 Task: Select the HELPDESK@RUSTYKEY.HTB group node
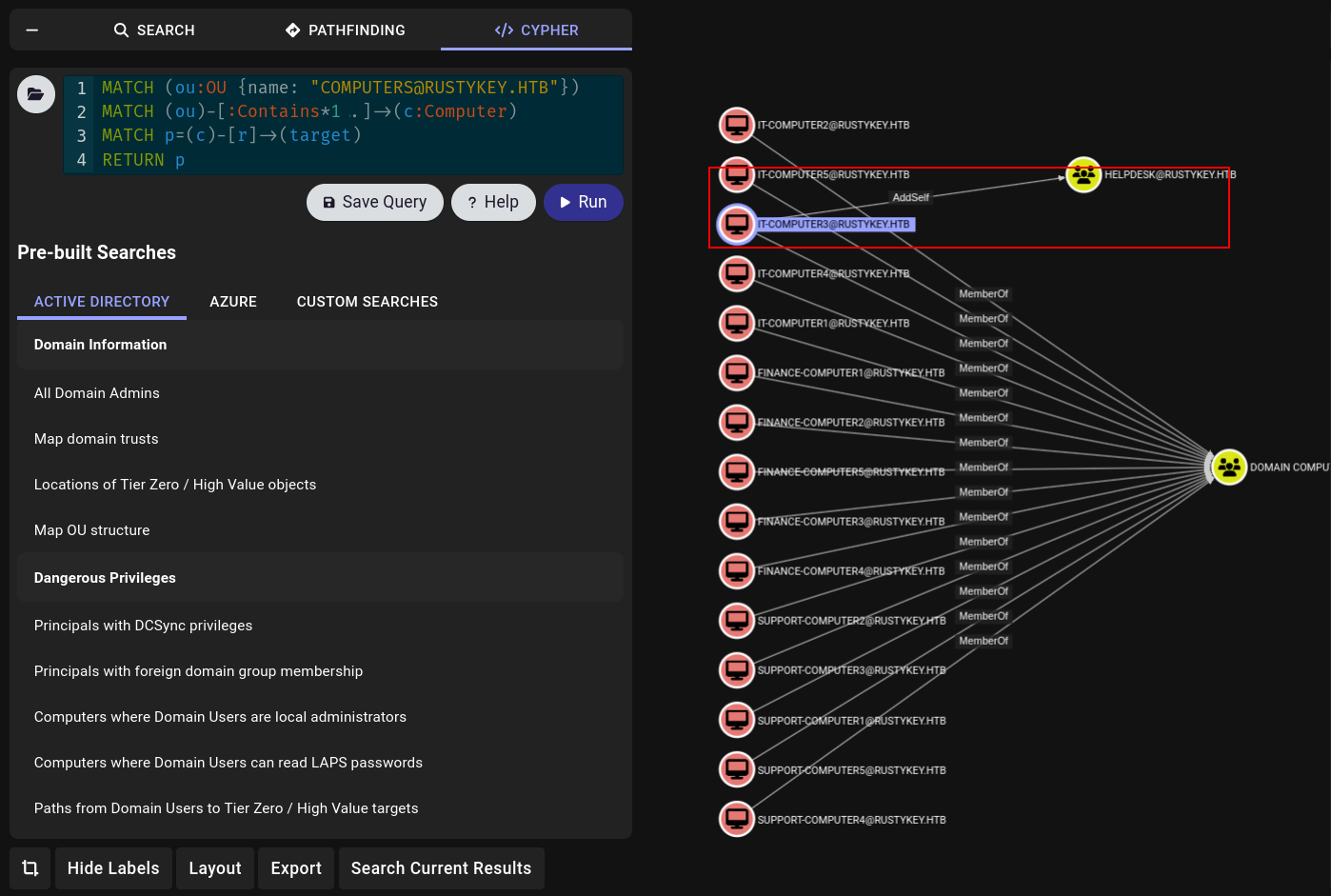point(1083,175)
